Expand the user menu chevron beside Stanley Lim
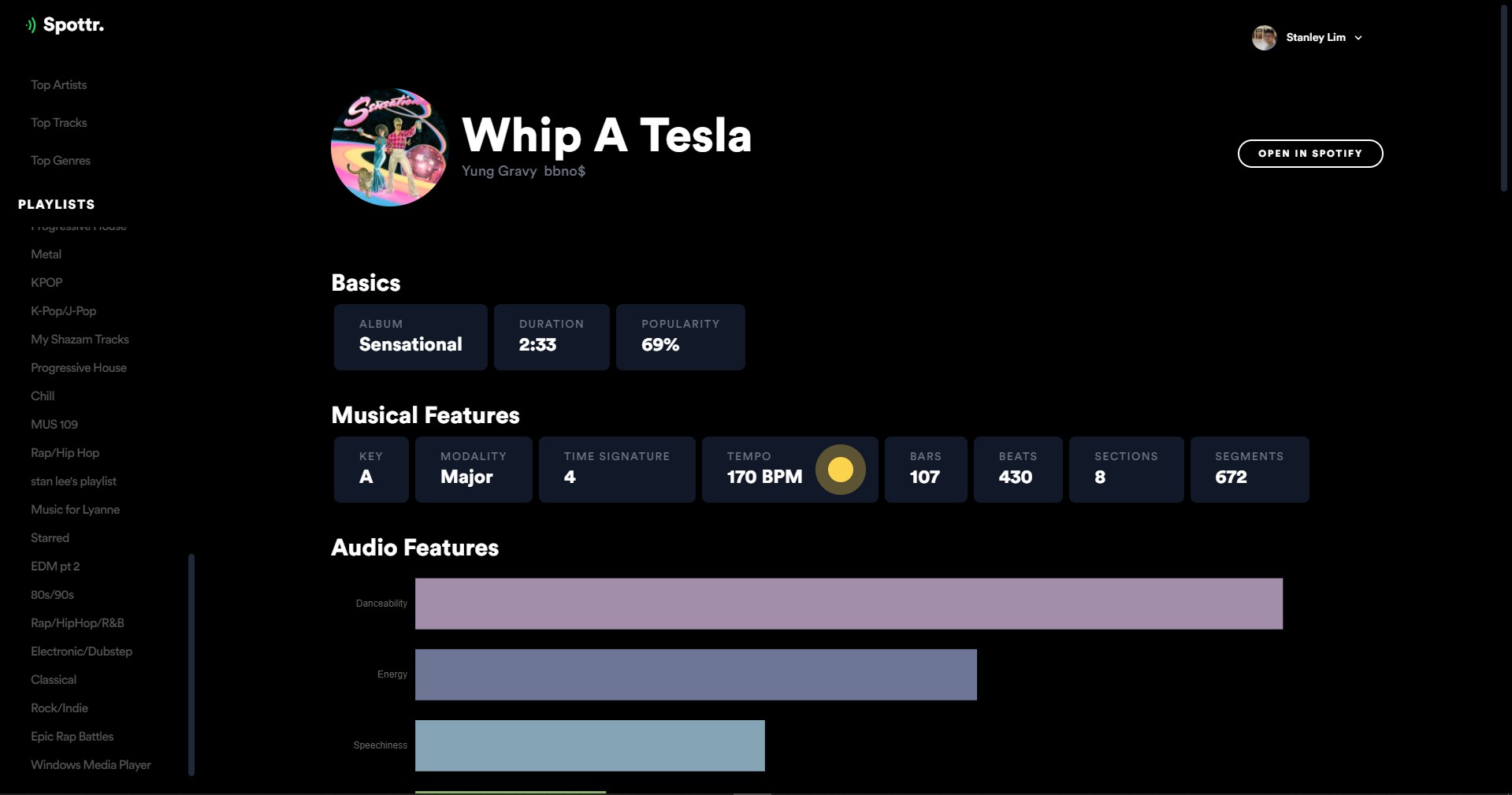This screenshot has height=795, width=1512. [x=1358, y=38]
